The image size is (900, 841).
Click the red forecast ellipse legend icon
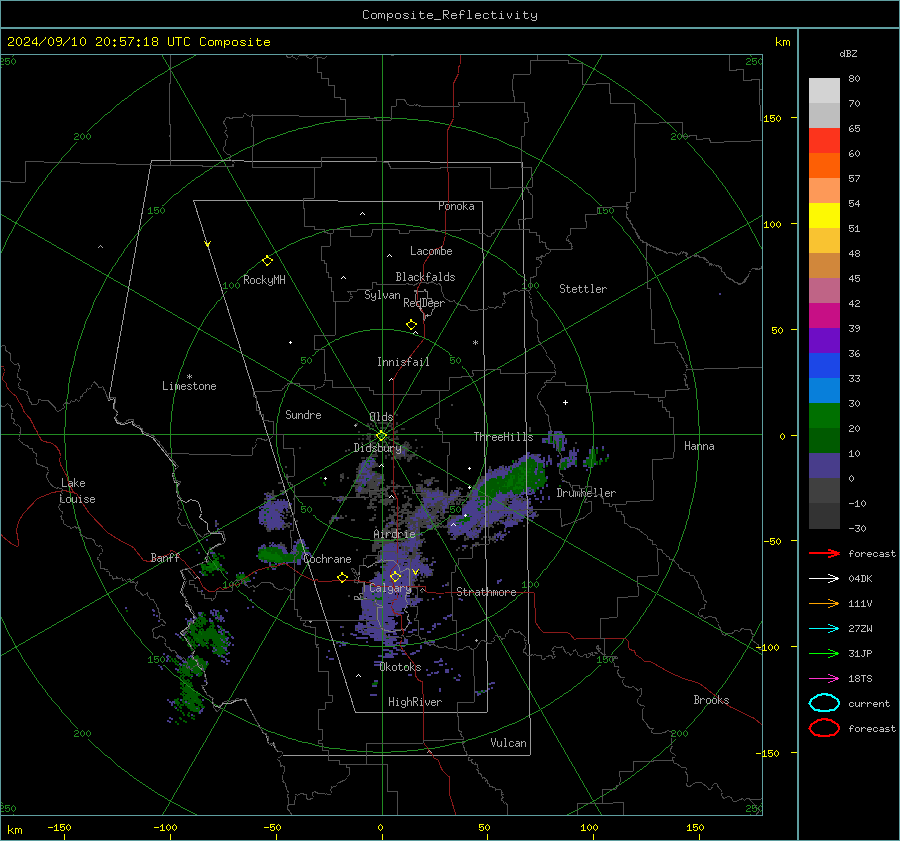tap(824, 728)
